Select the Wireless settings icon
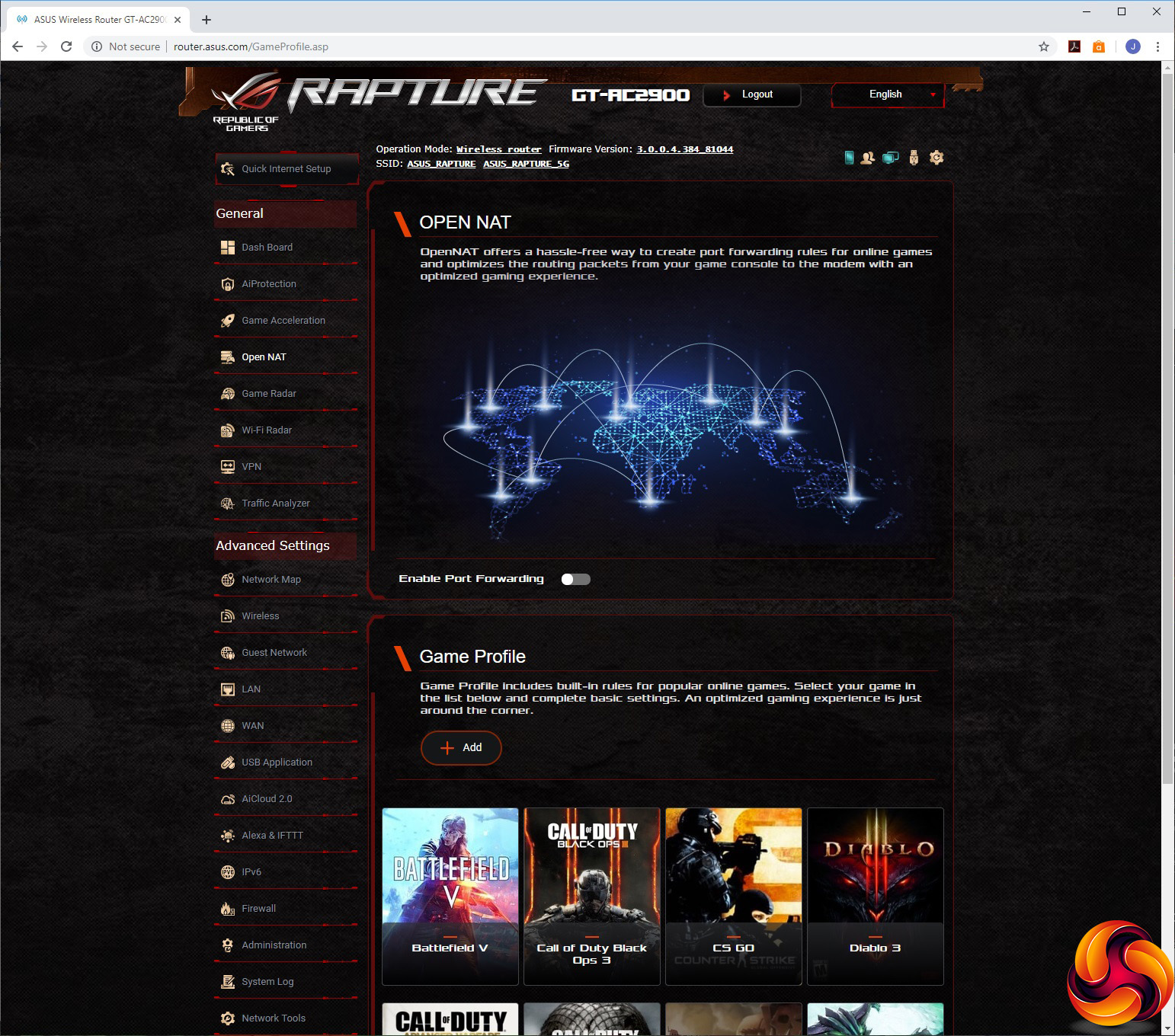This screenshot has height=1036, width=1175. [227, 616]
